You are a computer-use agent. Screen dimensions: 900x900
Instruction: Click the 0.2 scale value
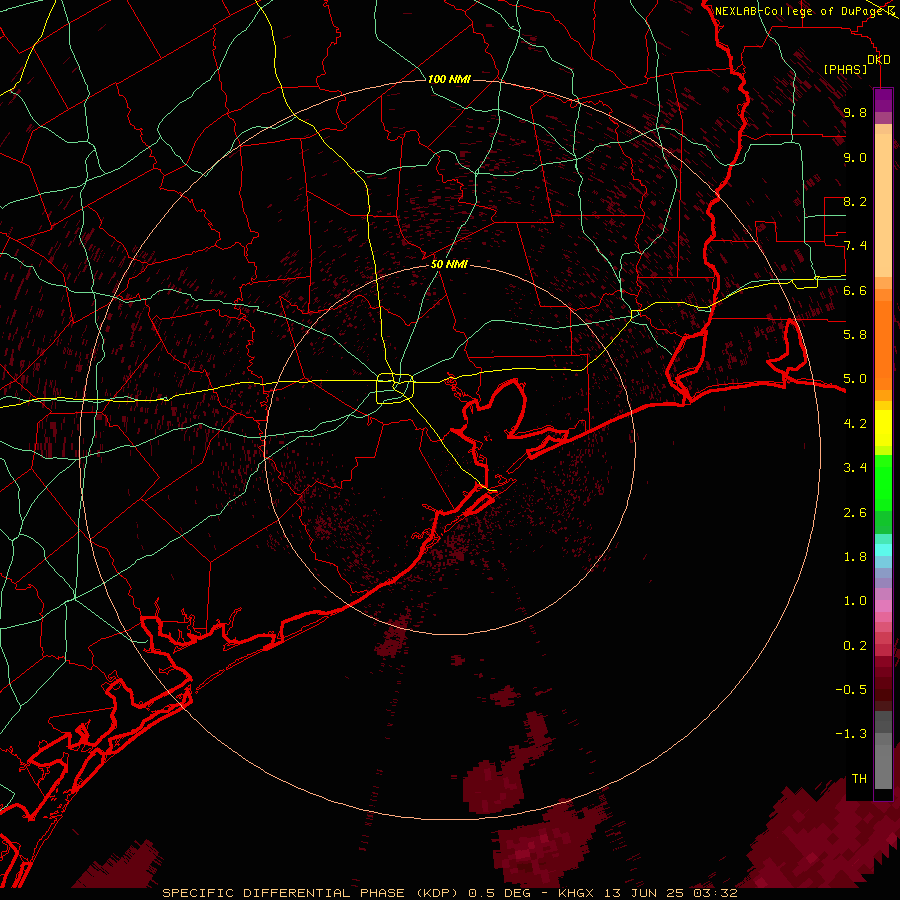coord(855,646)
